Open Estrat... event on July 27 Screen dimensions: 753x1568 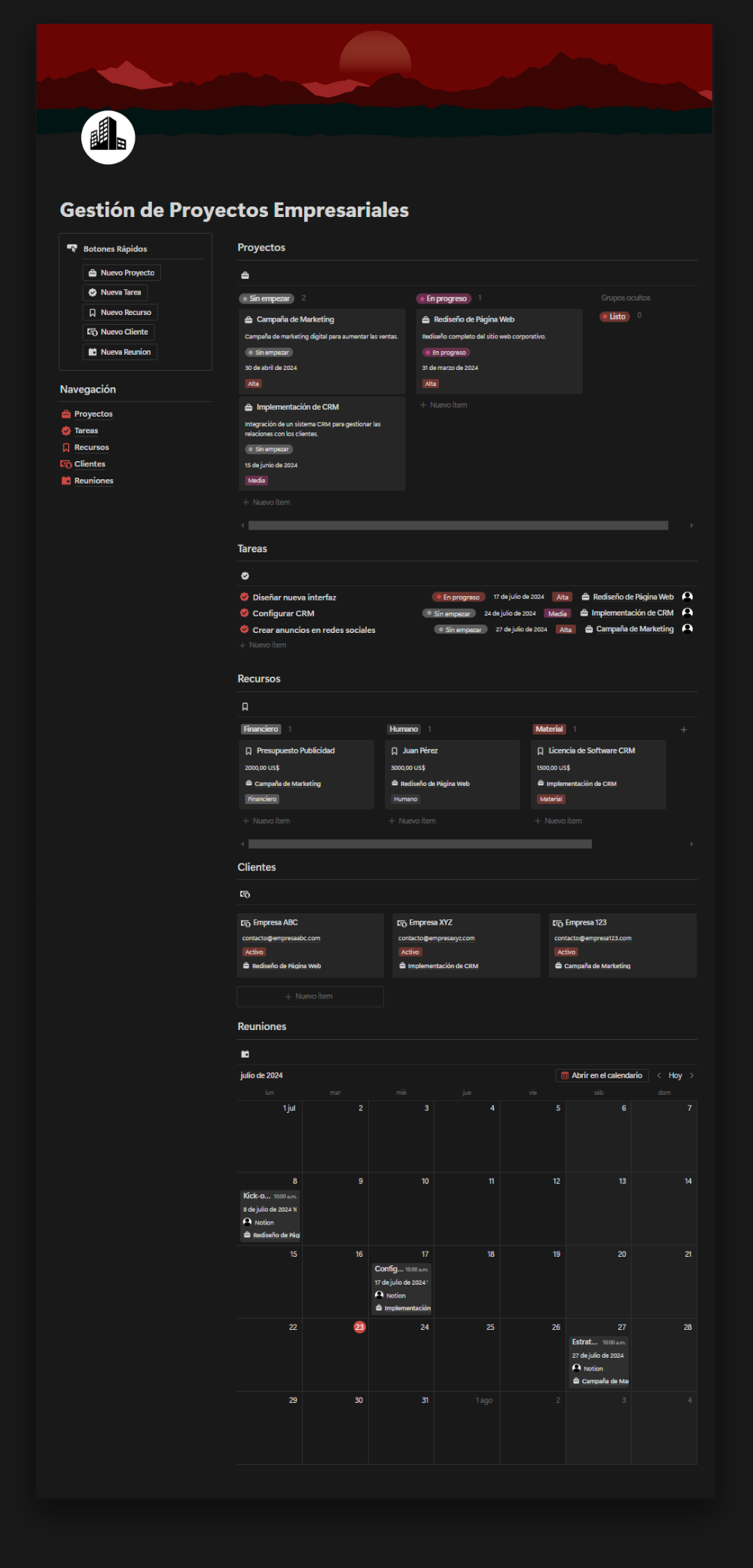click(599, 1361)
